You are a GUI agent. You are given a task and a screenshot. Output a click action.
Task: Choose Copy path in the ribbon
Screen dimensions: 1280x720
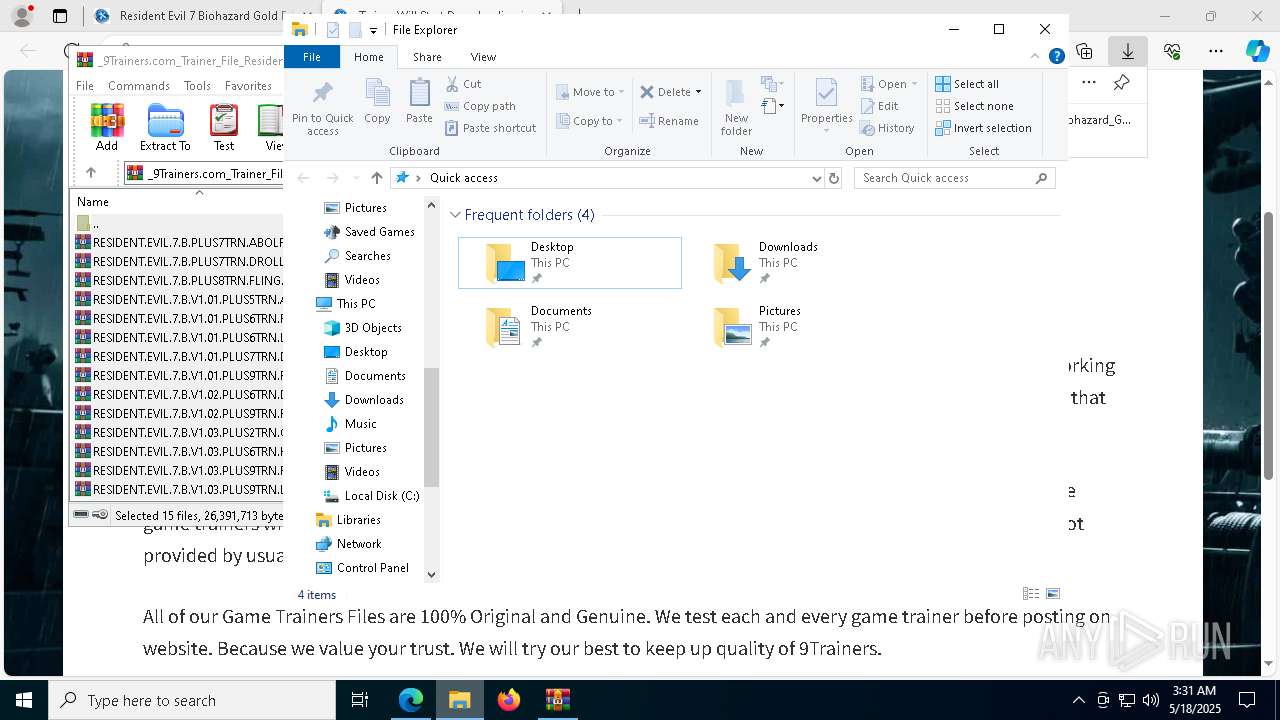coord(480,106)
